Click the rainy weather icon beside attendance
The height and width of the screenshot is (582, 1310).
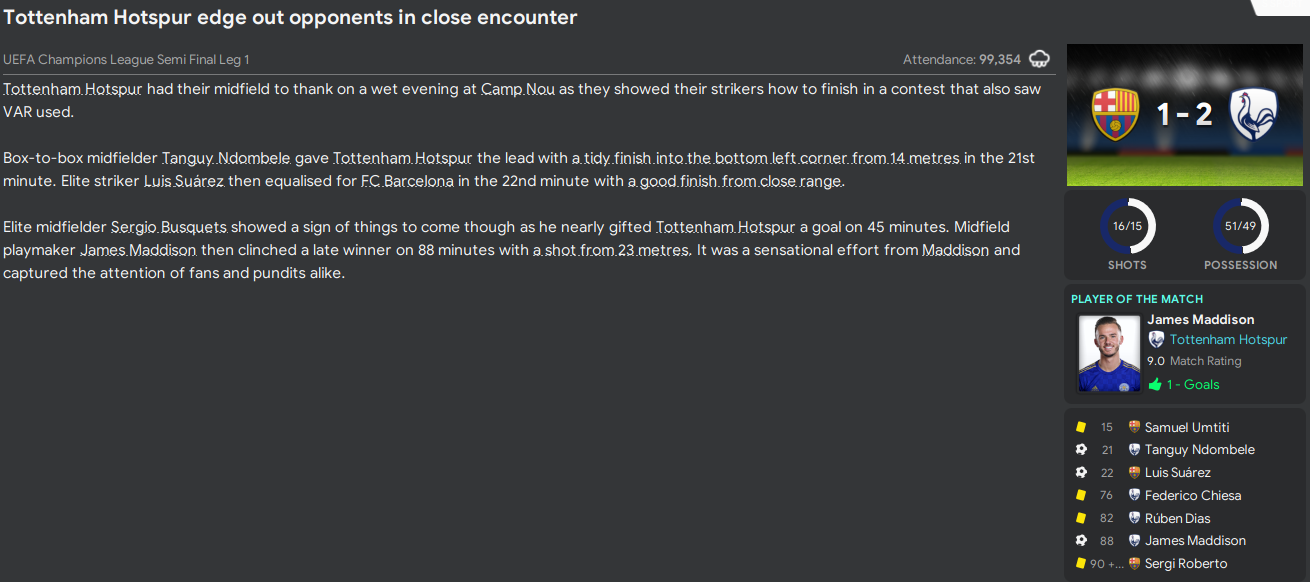pos(1040,59)
